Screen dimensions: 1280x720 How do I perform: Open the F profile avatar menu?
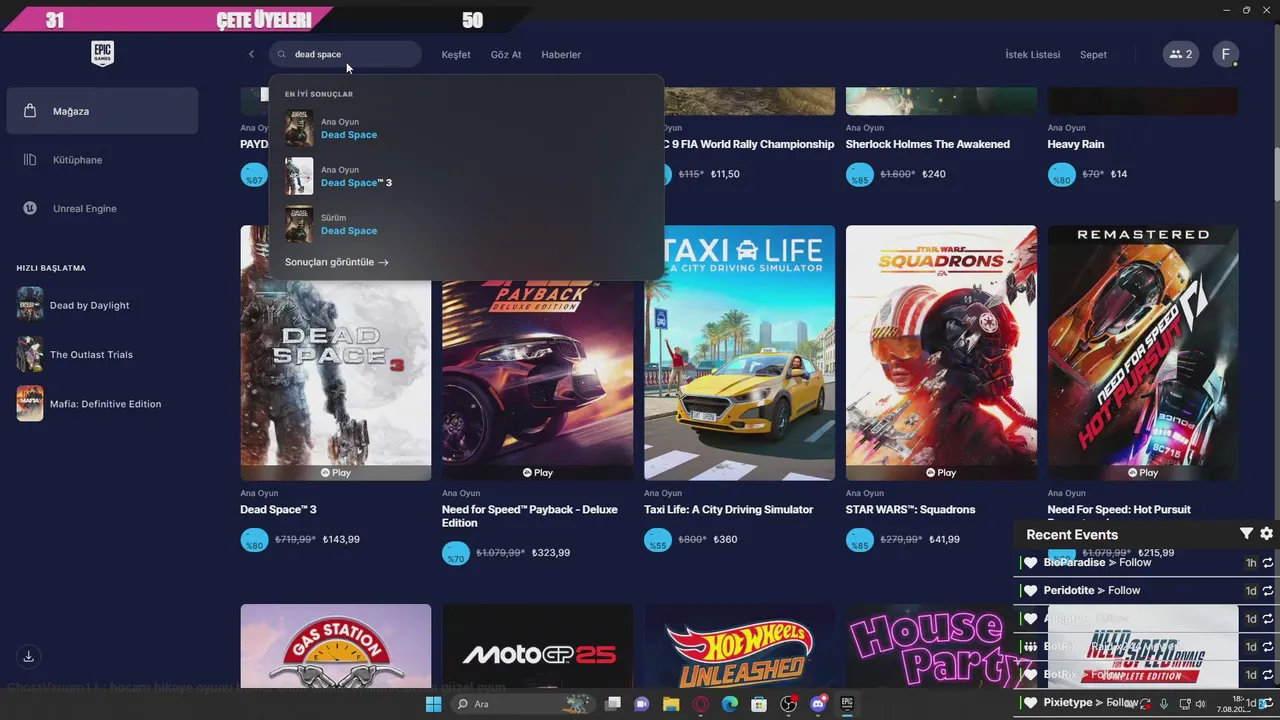coord(1226,54)
